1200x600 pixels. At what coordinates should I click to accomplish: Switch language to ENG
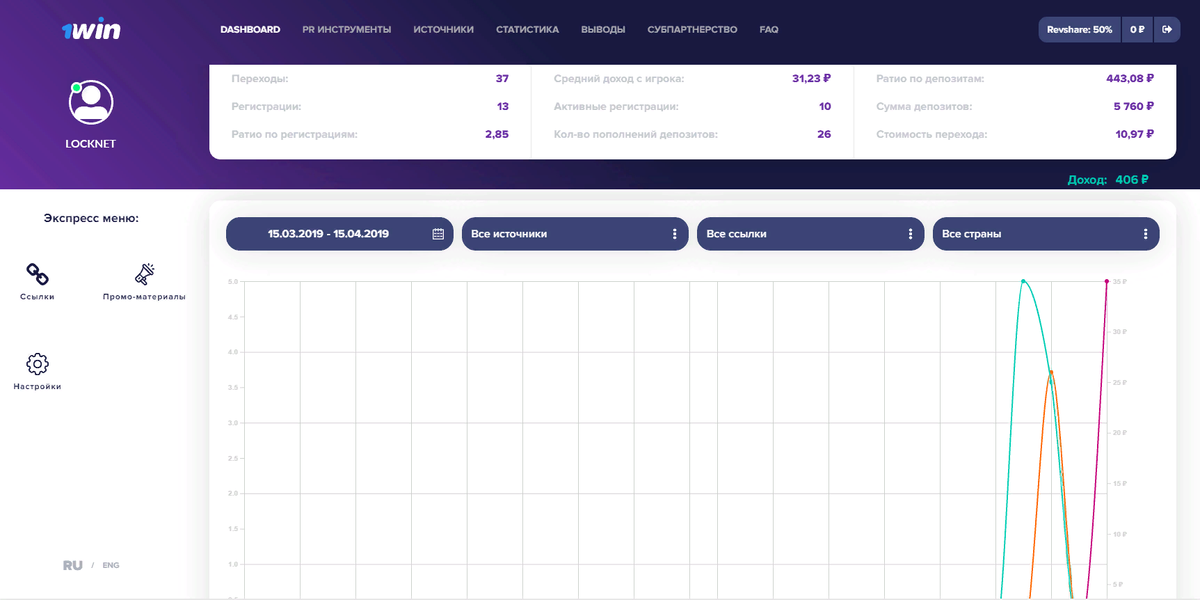(x=110, y=565)
